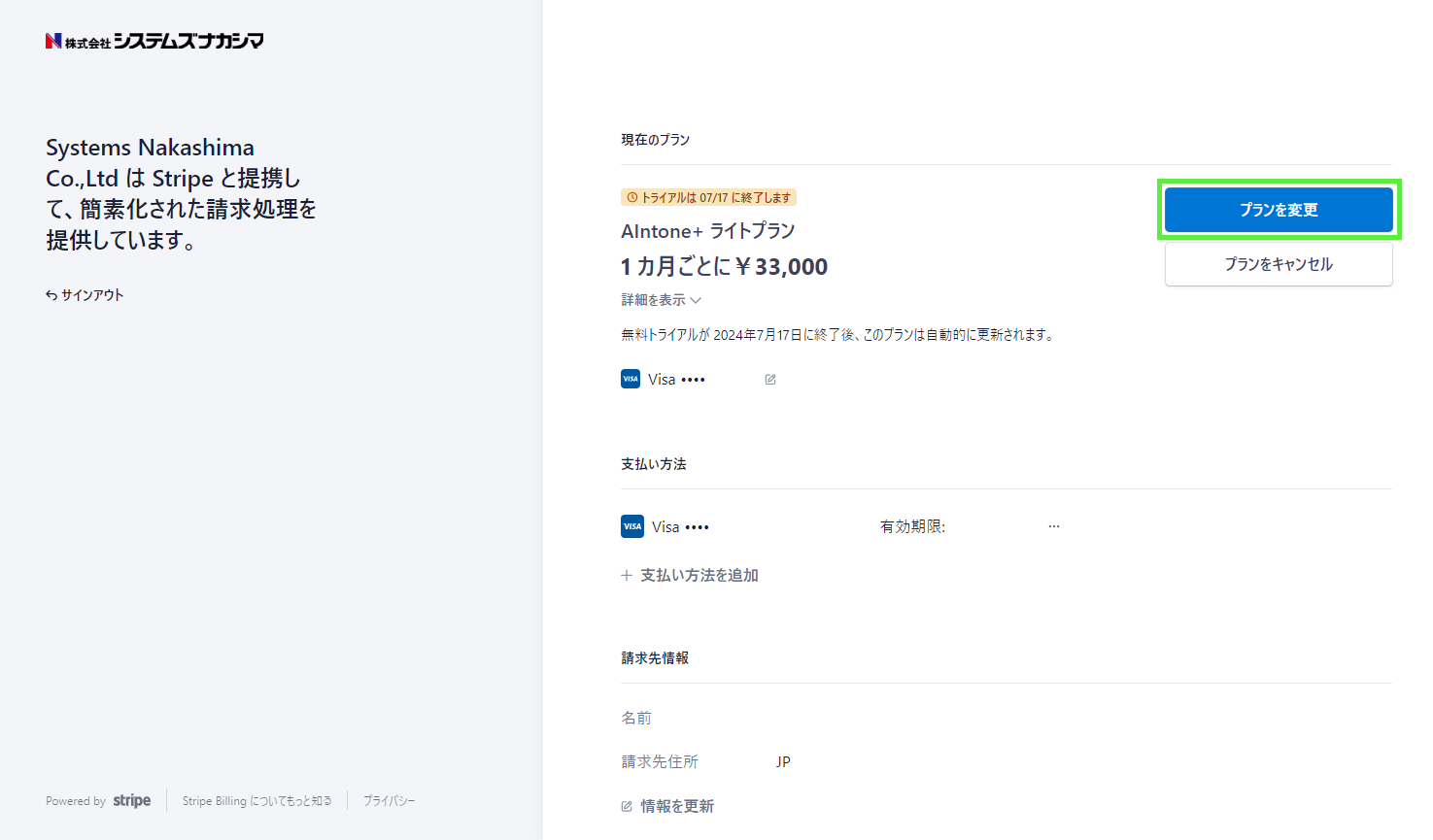
Task: Click the ￥33,000 monthly price text
Action: (x=781, y=267)
